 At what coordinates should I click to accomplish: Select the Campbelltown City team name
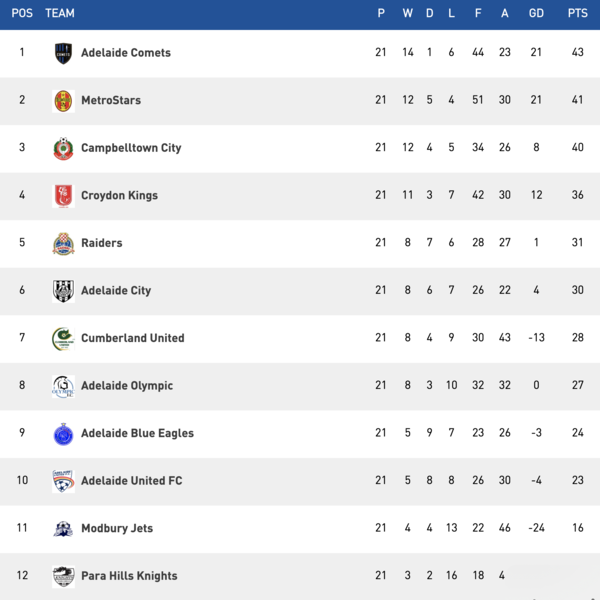click(131, 148)
